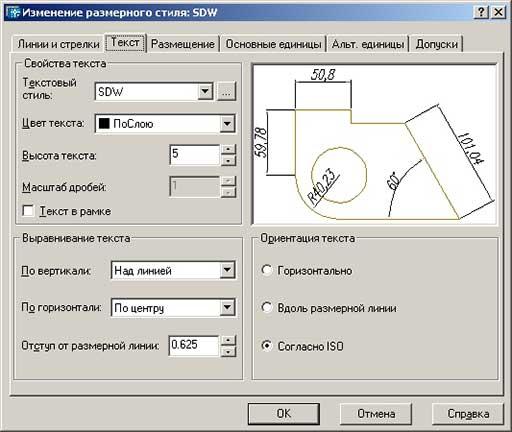Image resolution: width=512 pixels, height=432 pixels.
Task: Click the Масштаб дробей down arrow
Action: 228,192
